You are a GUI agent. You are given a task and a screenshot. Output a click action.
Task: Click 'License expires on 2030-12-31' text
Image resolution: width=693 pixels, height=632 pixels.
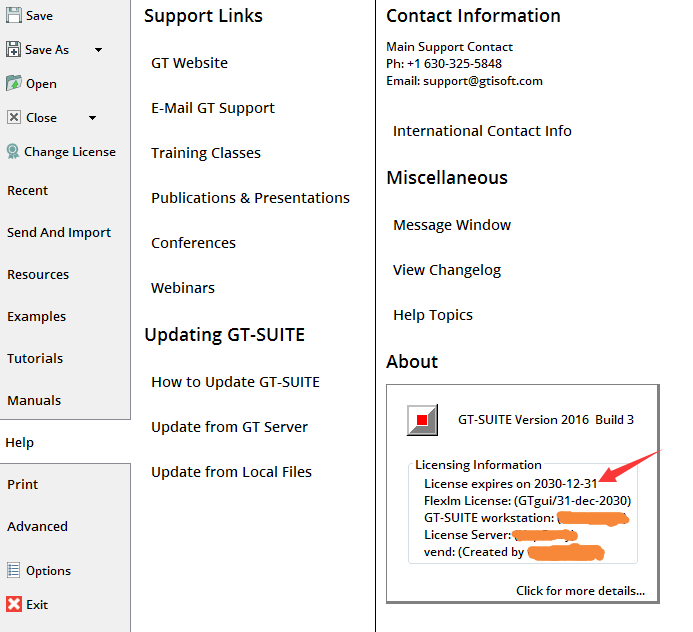click(510, 484)
